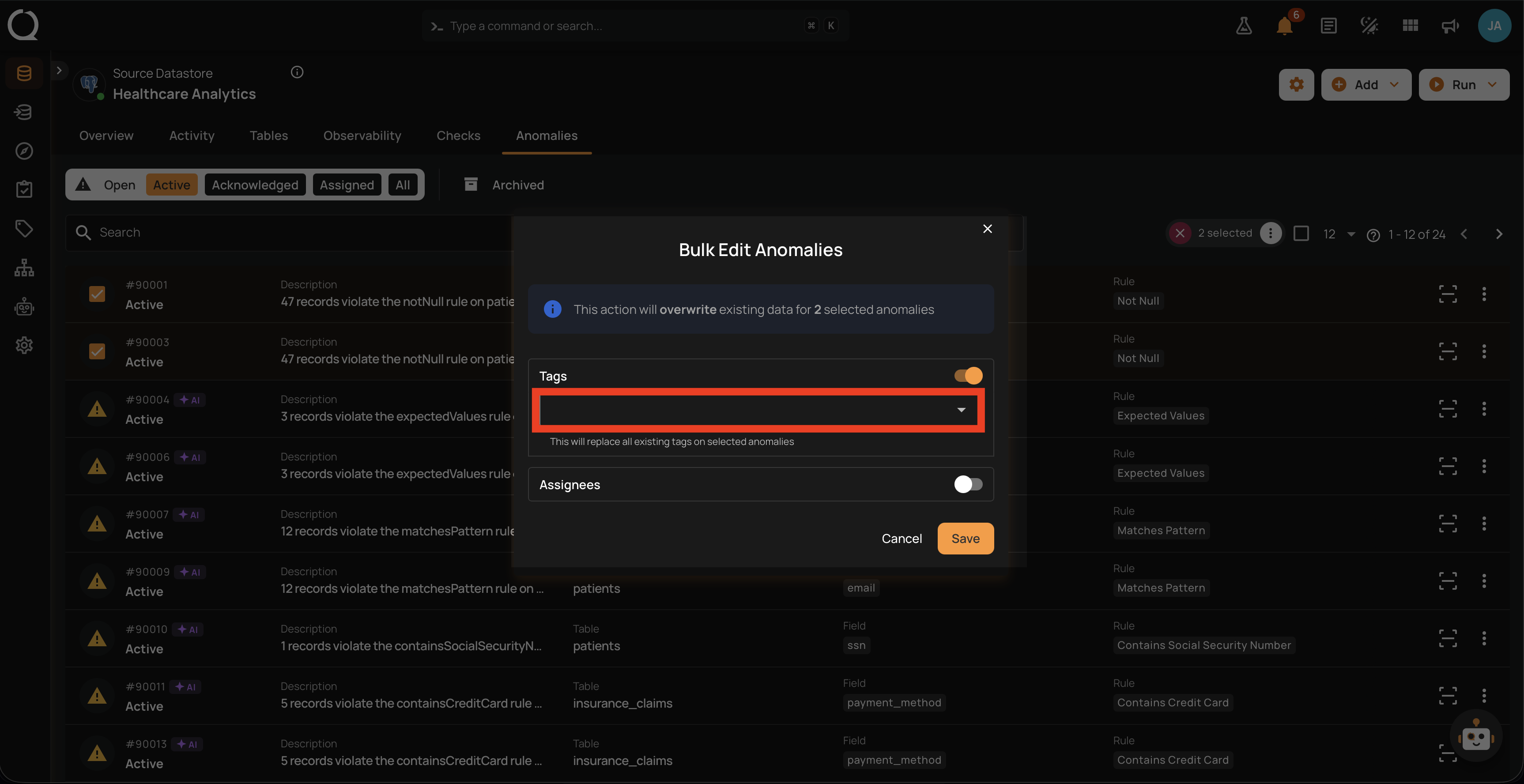The image size is (1524, 784).
Task: Open the enrichment datastores sidebar icon
Action: (24, 112)
